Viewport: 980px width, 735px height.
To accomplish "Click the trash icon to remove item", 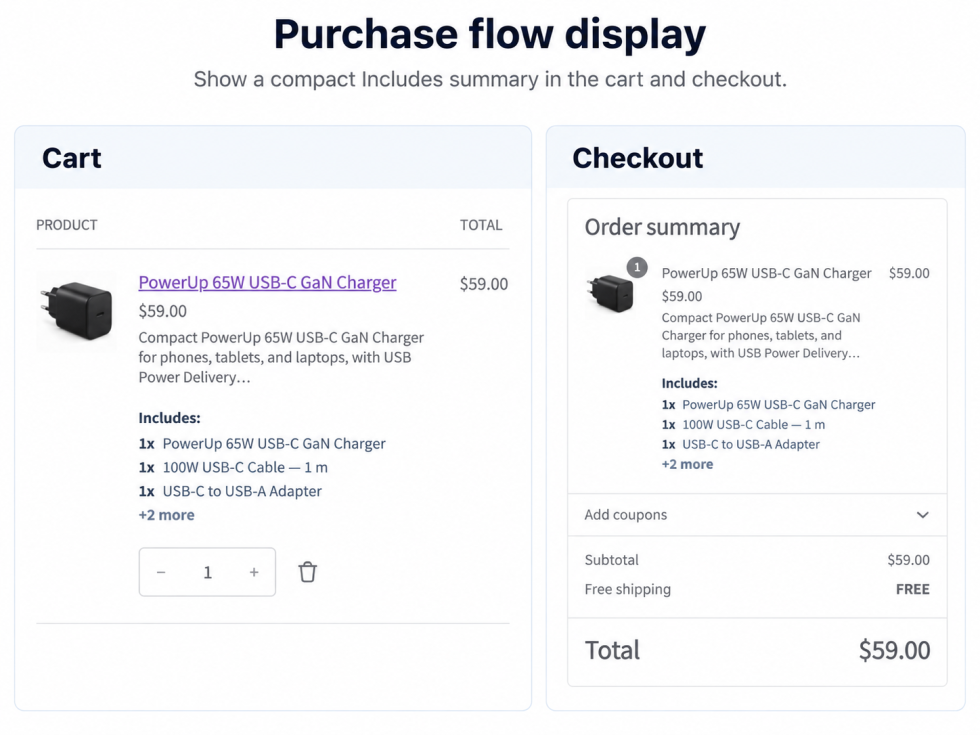I will pyautogui.click(x=307, y=572).
